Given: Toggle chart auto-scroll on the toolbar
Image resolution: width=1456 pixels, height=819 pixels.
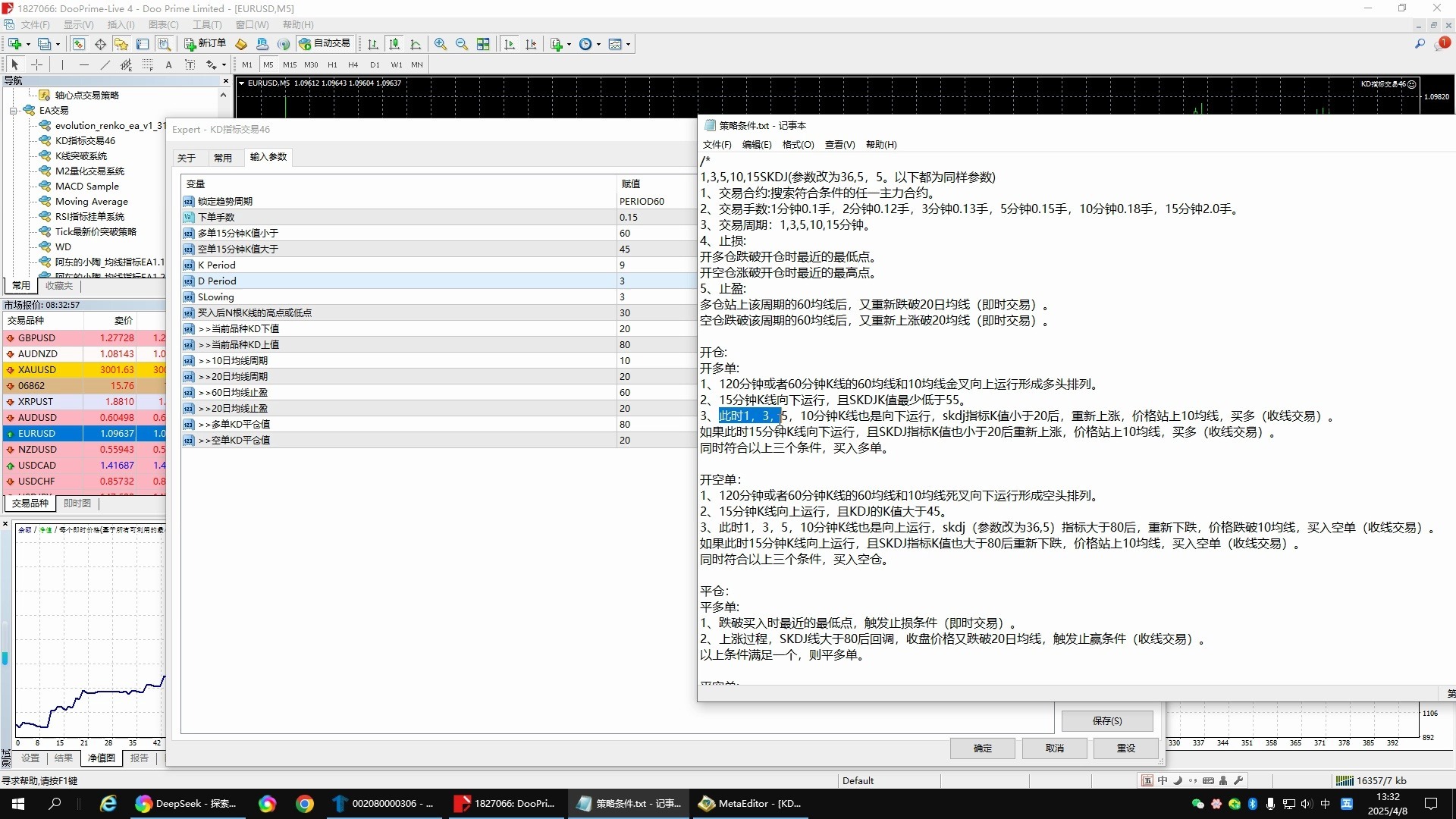Looking at the screenshot, I should [510, 44].
